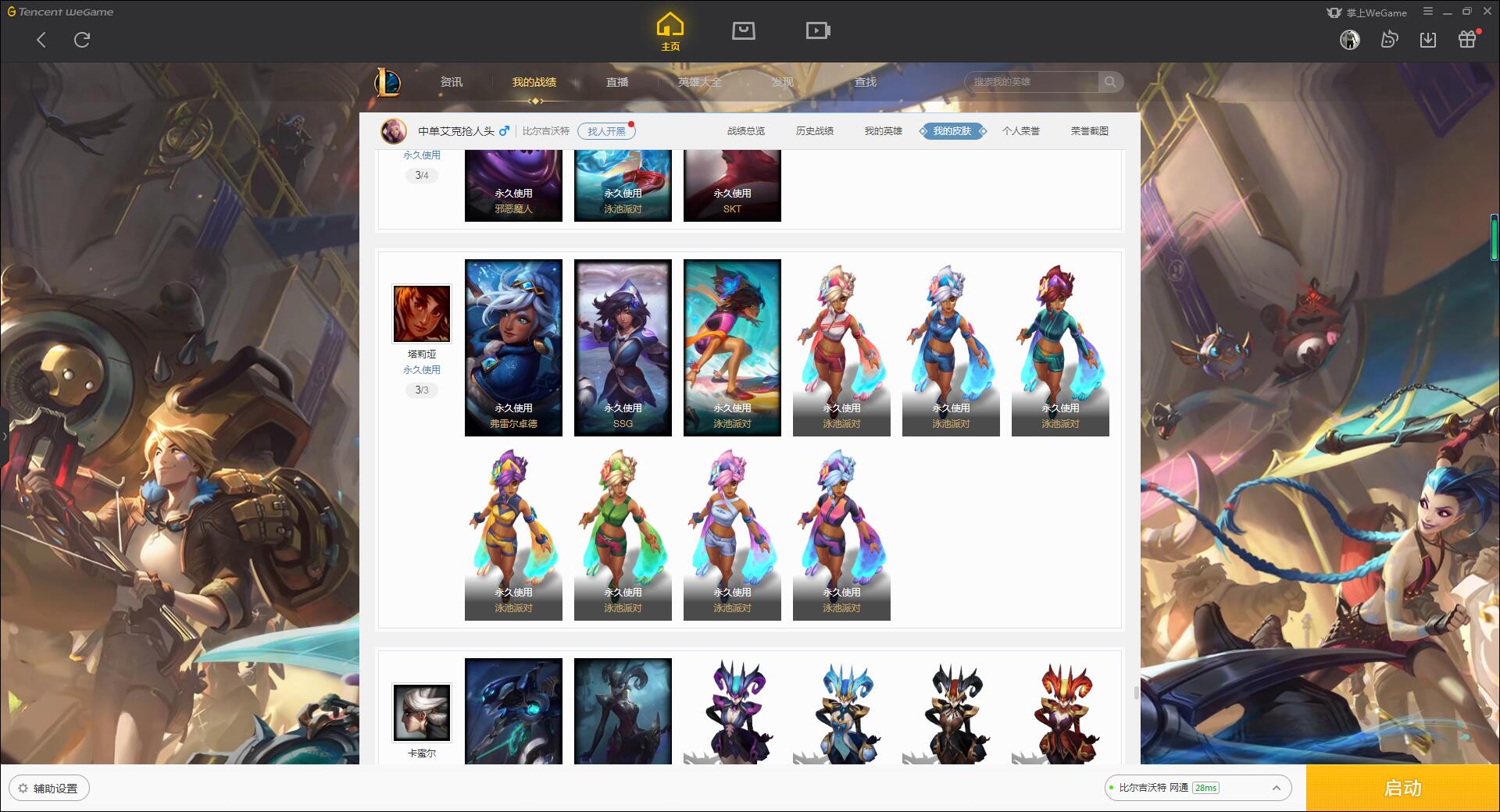Switch to 我的战绩 tab
Screen dimensions: 1500x812
tap(534, 82)
